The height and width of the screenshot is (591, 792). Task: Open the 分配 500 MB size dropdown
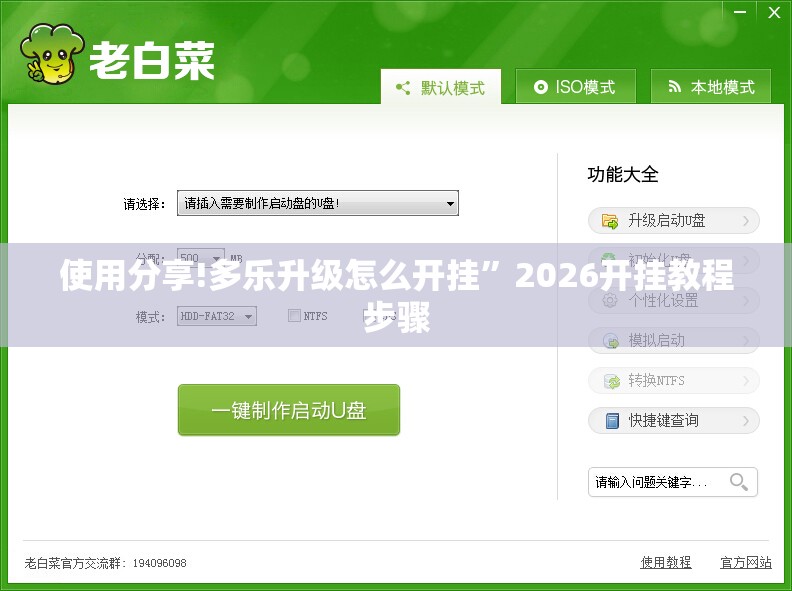point(201,257)
